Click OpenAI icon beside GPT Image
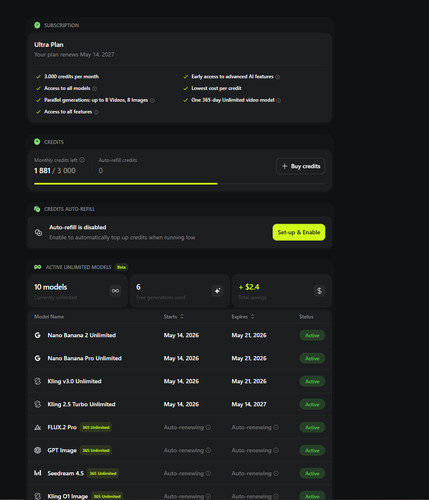This screenshot has height=500, width=429. (38, 450)
